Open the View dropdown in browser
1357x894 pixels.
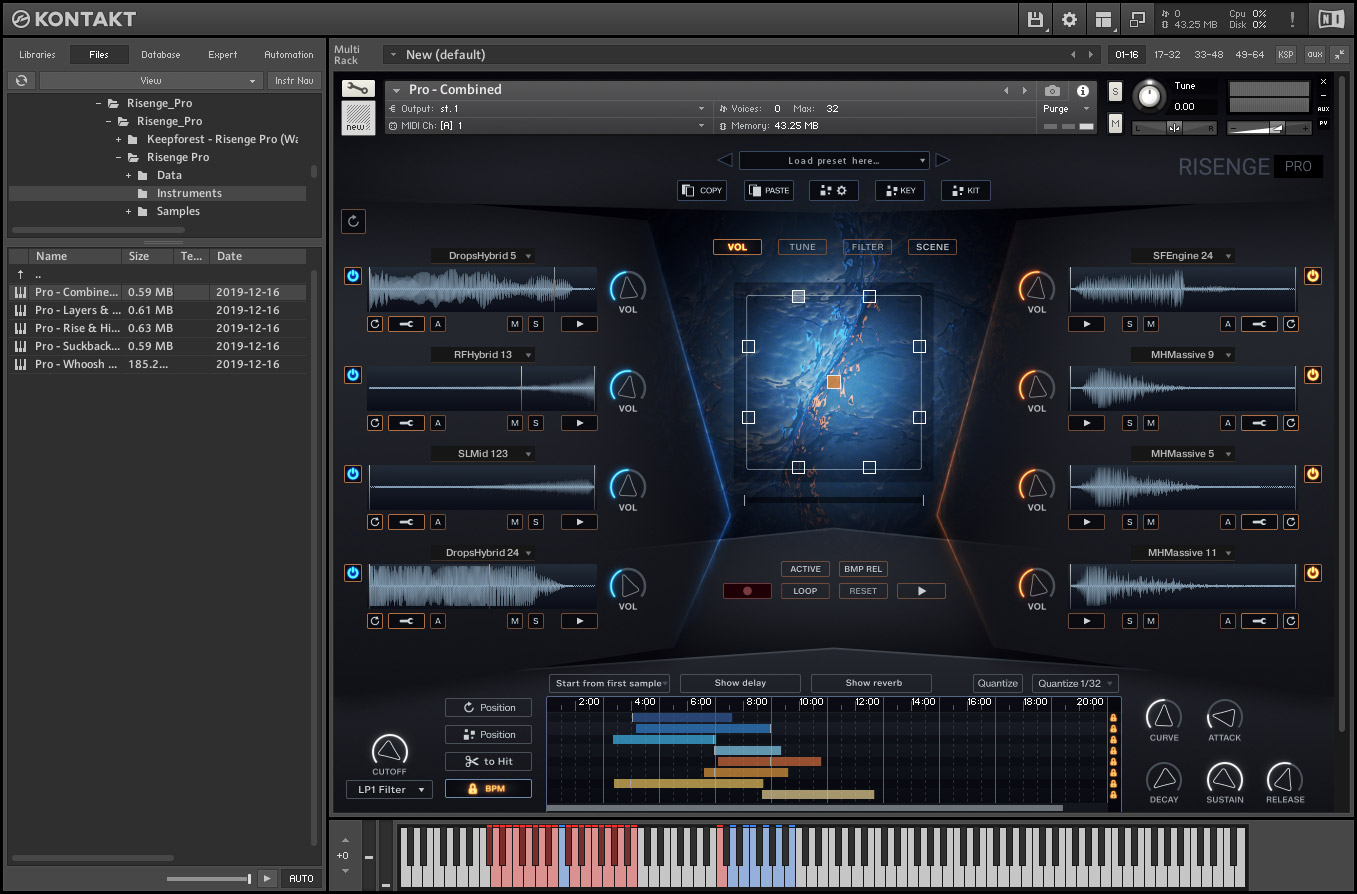(151, 80)
